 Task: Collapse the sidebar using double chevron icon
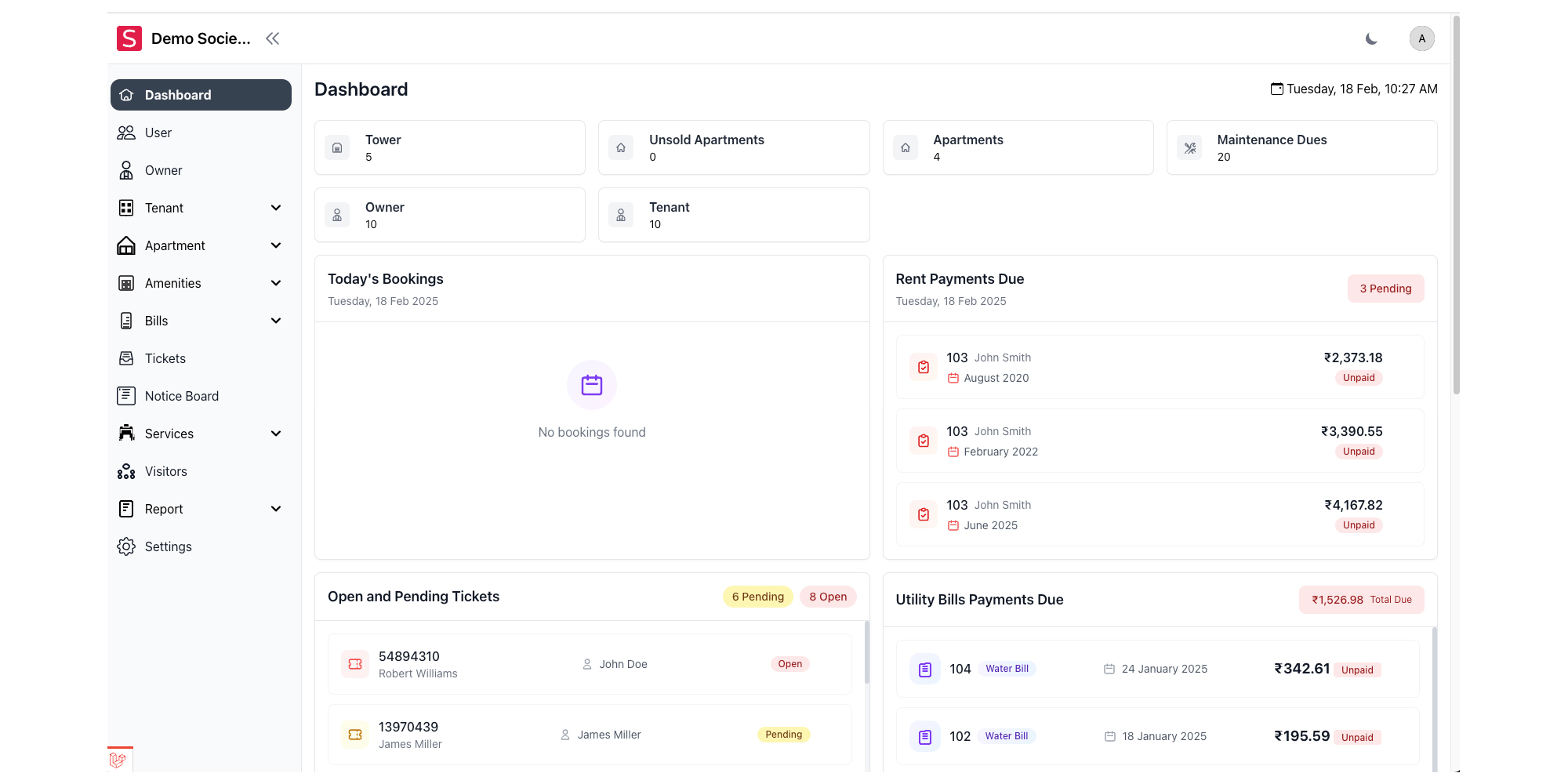pyautogui.click(x=272, y=38)
